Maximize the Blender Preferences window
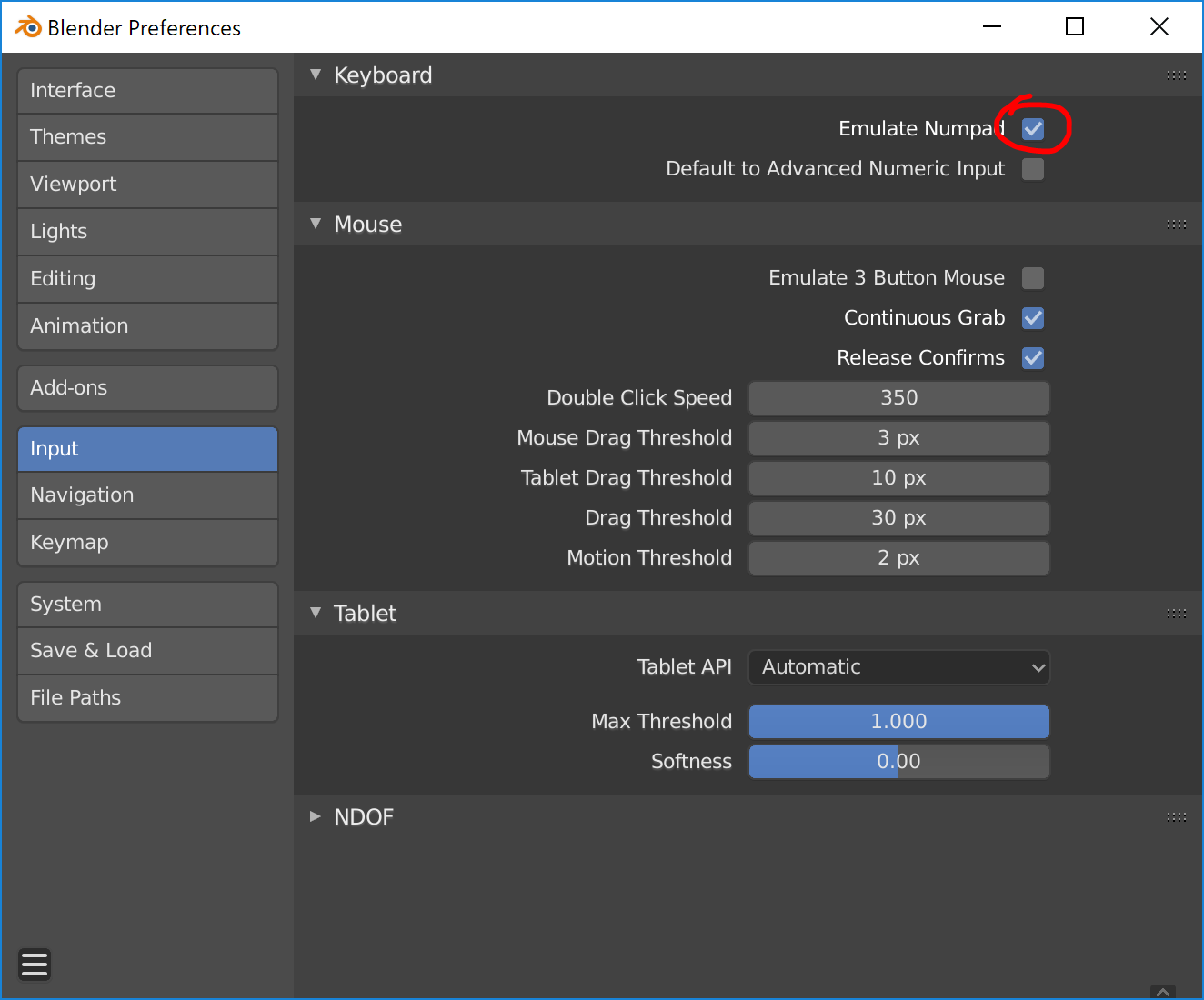Image resolution: width=1204 pixels, height=1000 pixels. pyautogui.click(x=1075, y=27)
